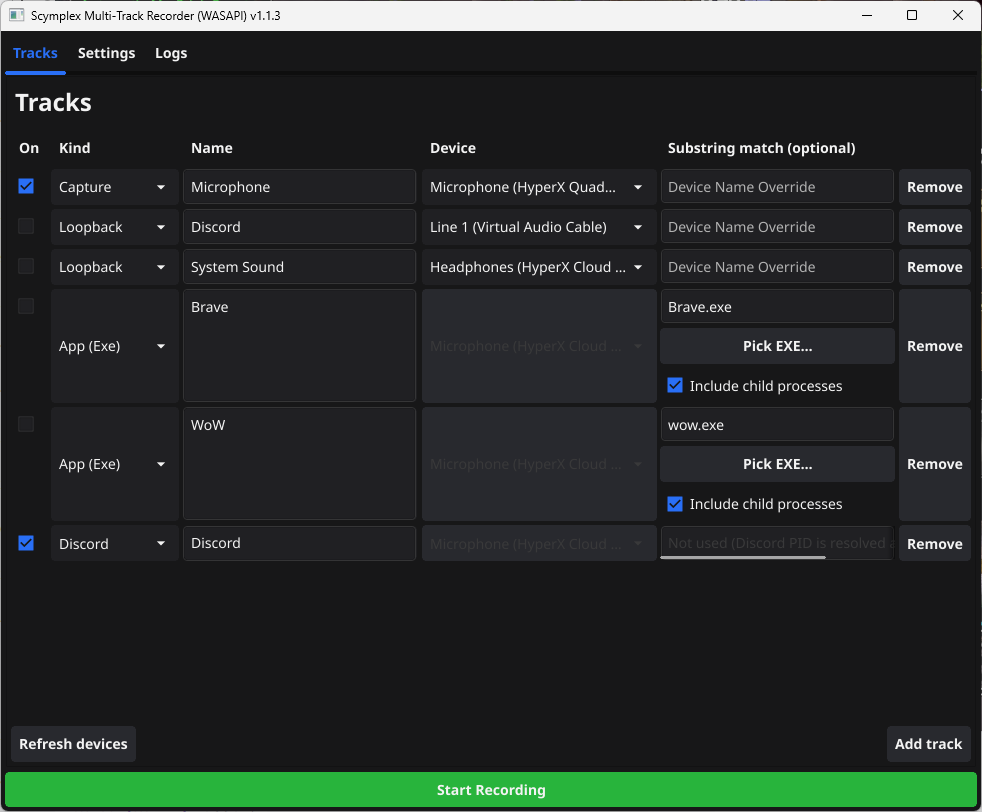Disable the Discord kind track checkbox

[x=26, y=543]
